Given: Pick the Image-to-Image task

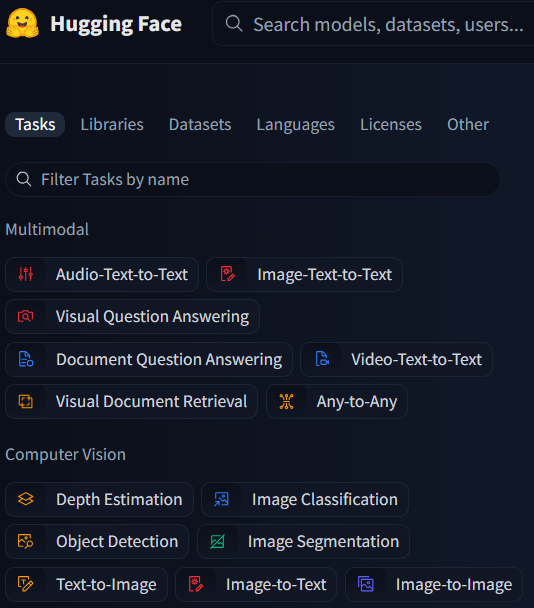Looking at the screenshot, I should point(434,584).
